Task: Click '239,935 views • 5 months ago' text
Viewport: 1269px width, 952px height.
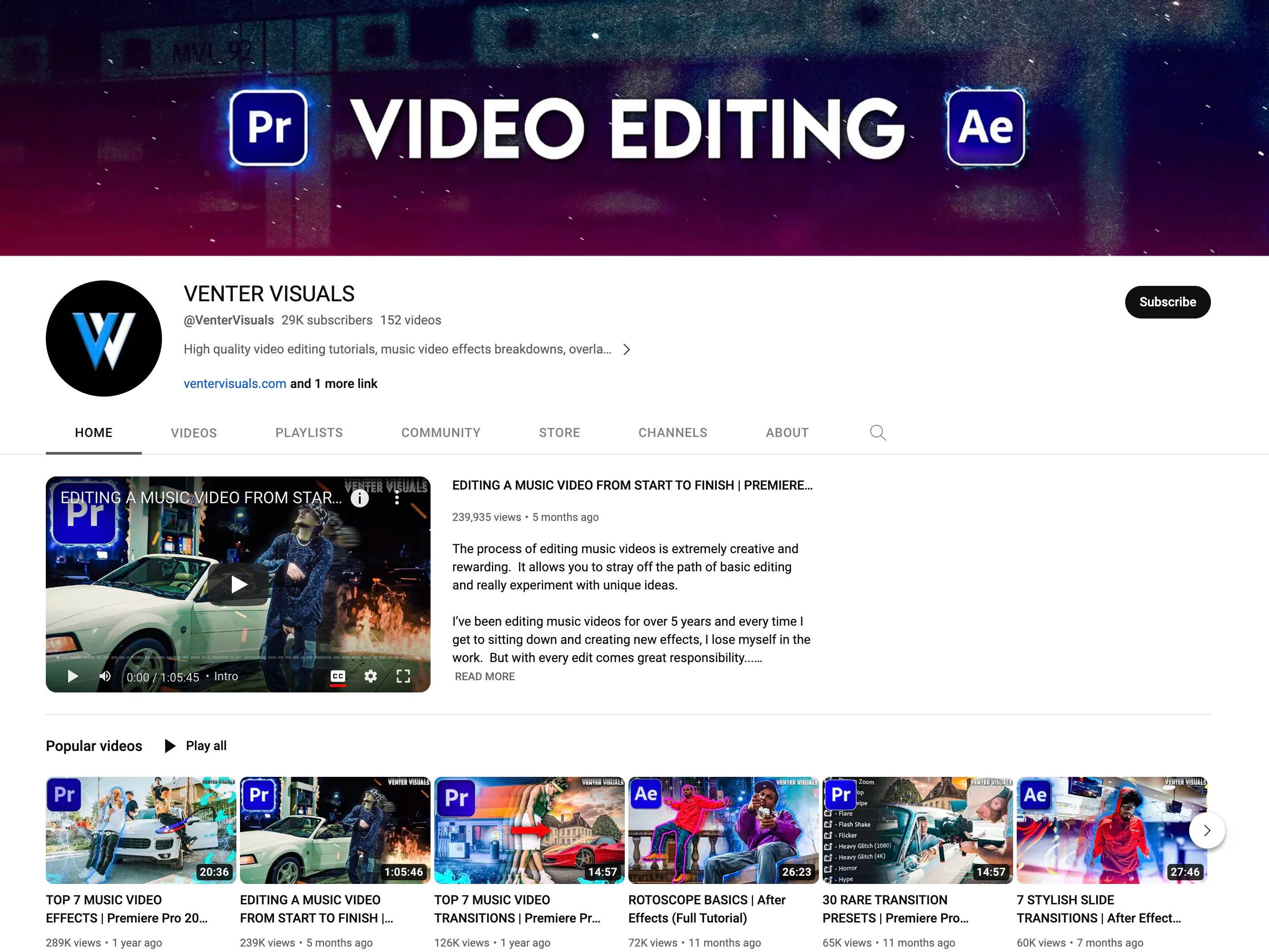Action: (x=525, y=518)
